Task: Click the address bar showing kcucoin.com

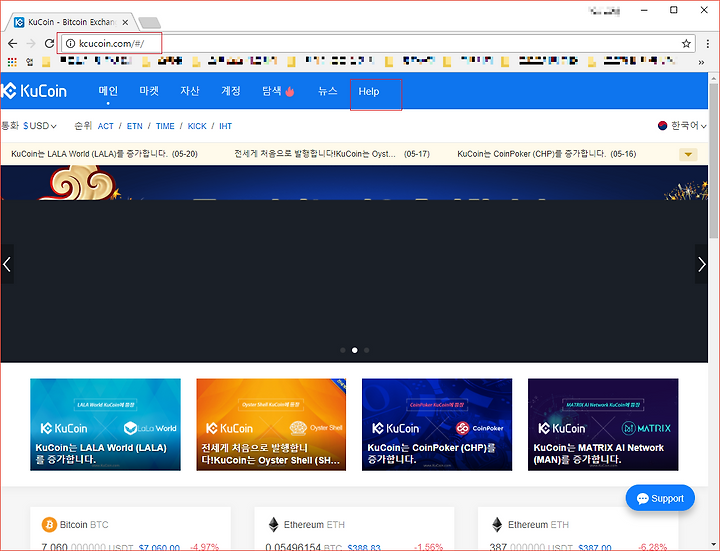Action: [x=377, y=44]
